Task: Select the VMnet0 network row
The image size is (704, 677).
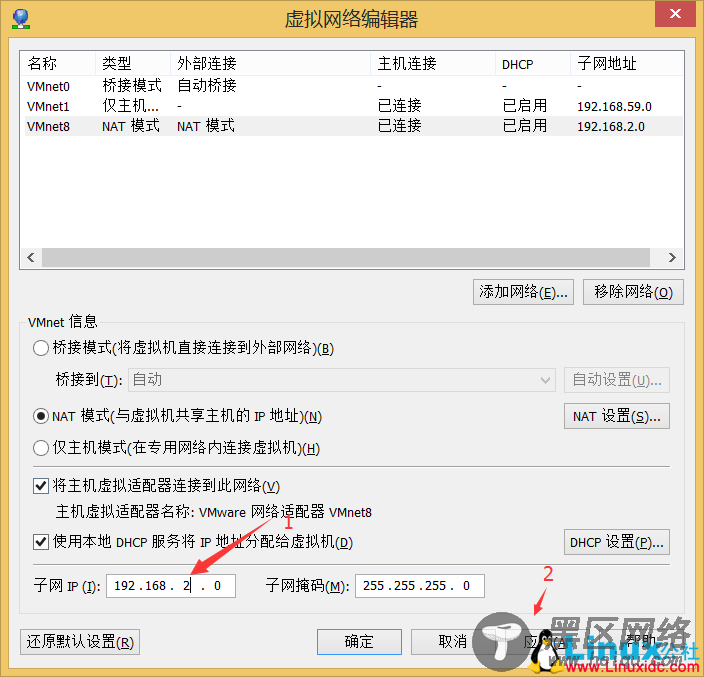Action: coord(354,86)
